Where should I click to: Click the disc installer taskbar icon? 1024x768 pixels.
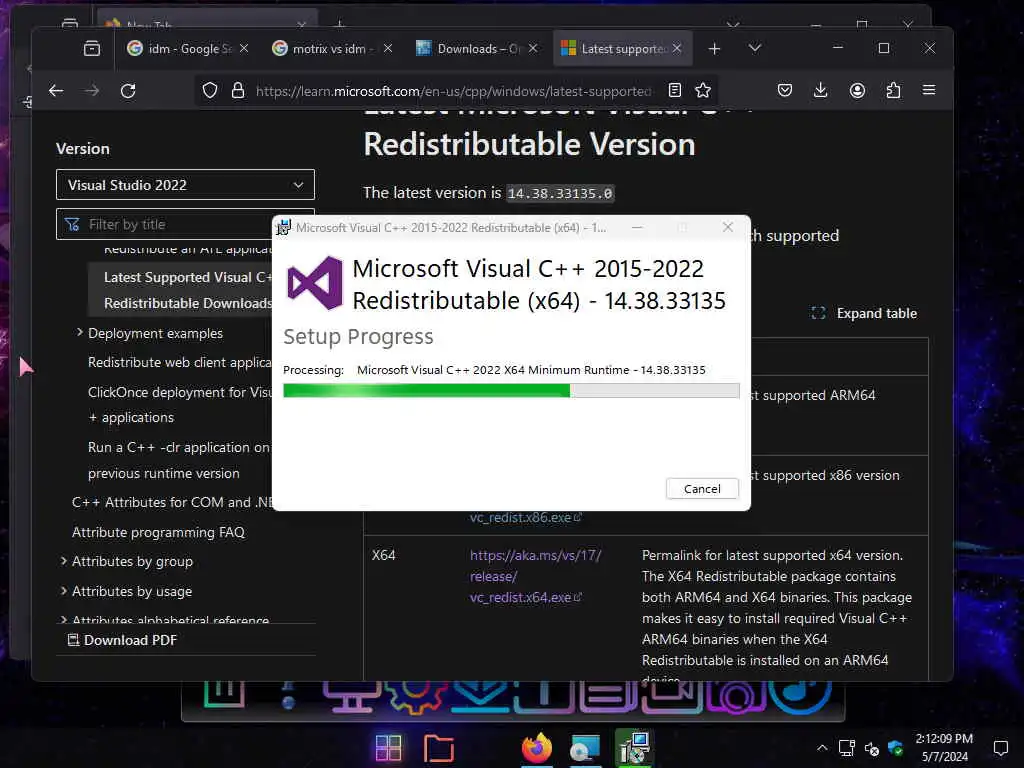584,748
